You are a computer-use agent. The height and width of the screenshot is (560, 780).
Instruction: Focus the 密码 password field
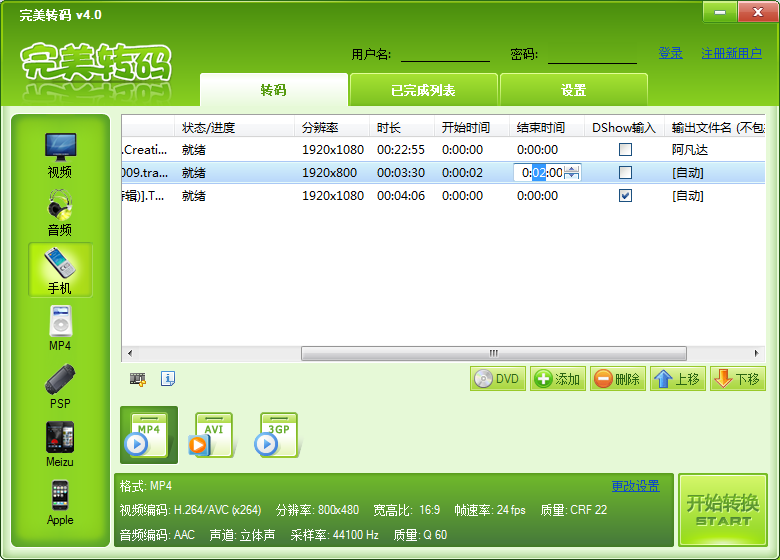[x=592, y=54]
